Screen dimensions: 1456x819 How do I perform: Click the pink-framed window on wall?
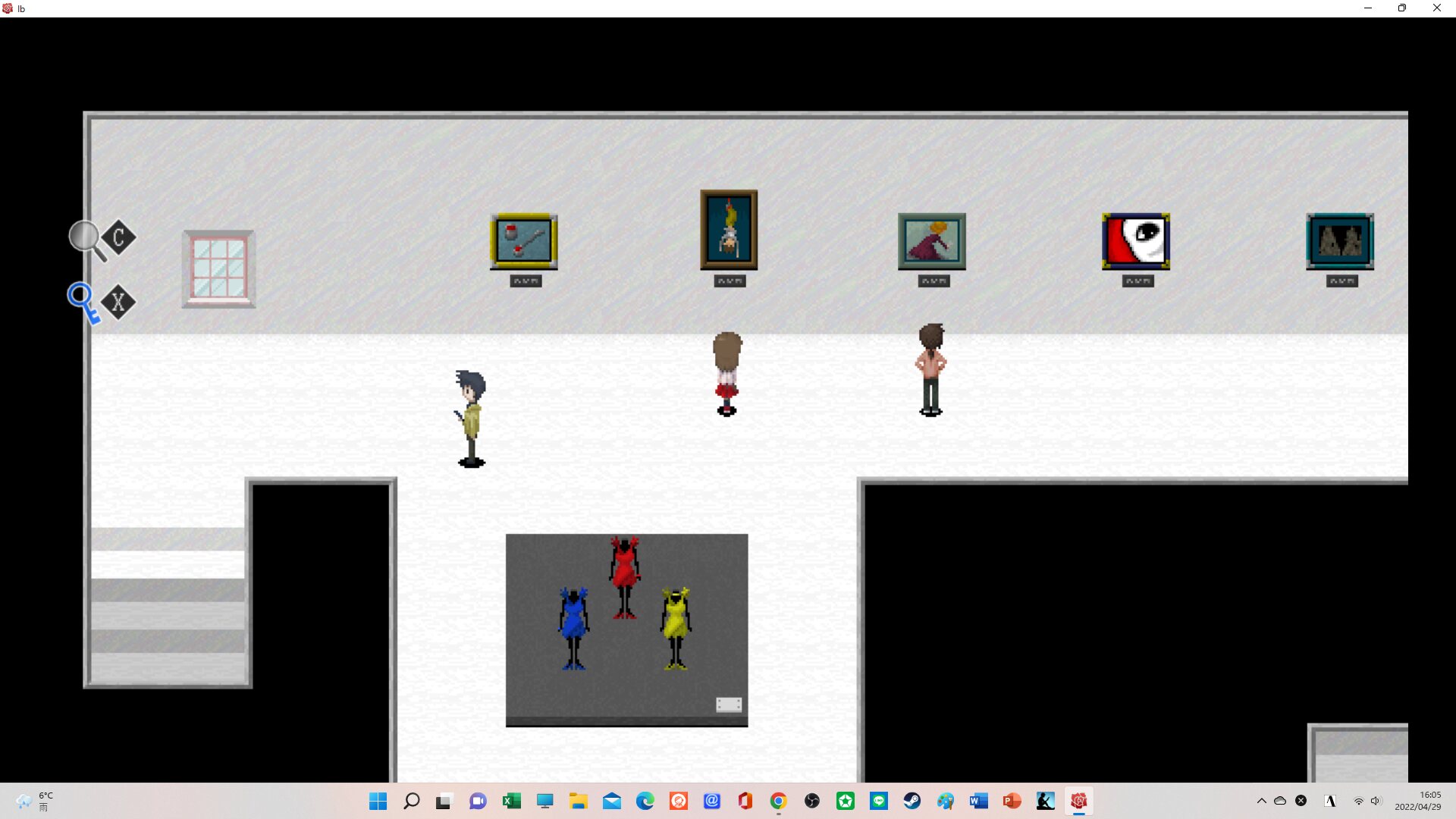(218, 268)
